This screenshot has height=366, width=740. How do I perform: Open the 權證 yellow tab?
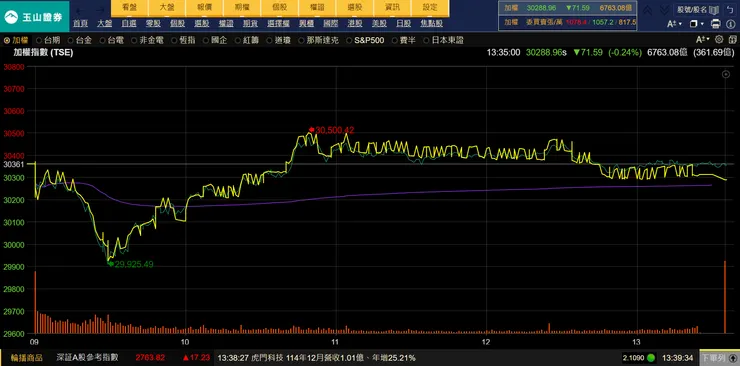[x=317, y=8]
